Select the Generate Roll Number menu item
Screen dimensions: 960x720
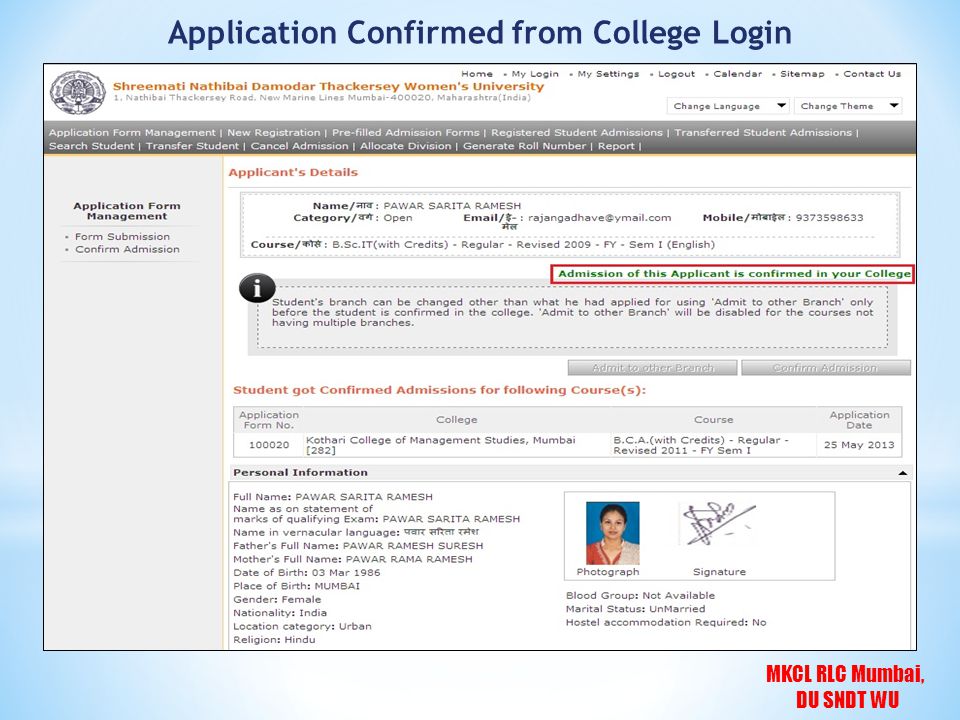pyautogui.click(x=524, y=146)
